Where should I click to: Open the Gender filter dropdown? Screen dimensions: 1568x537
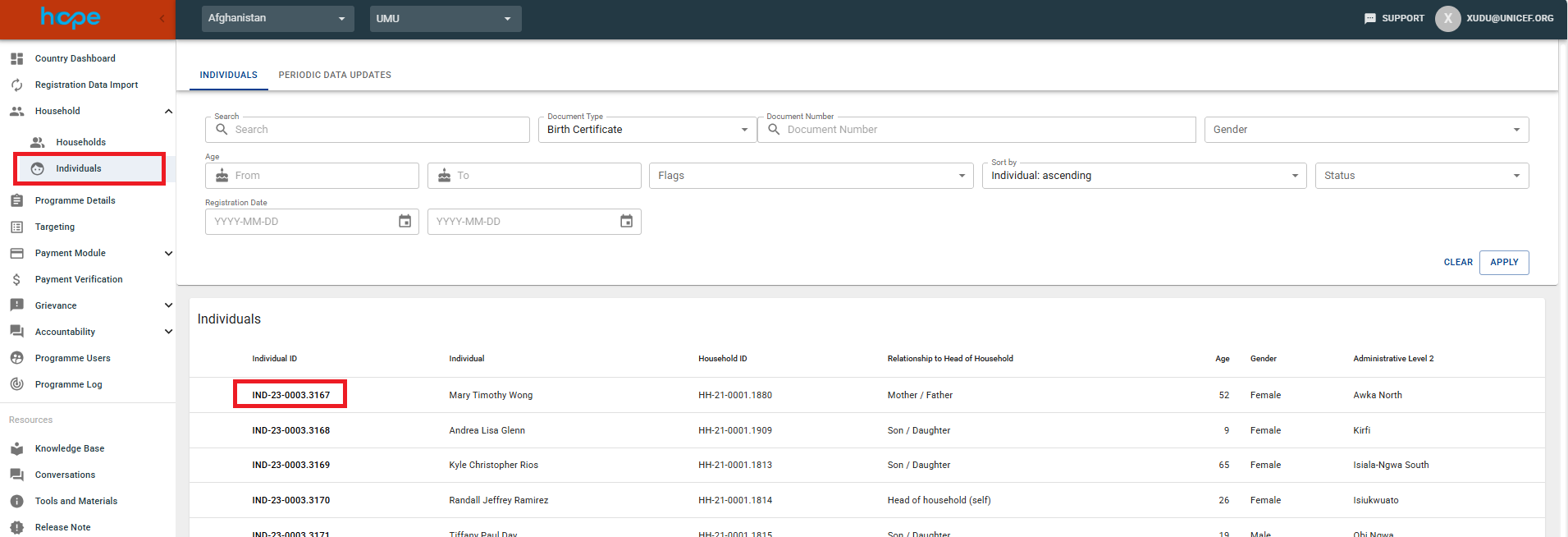[x=1365, y=130]
